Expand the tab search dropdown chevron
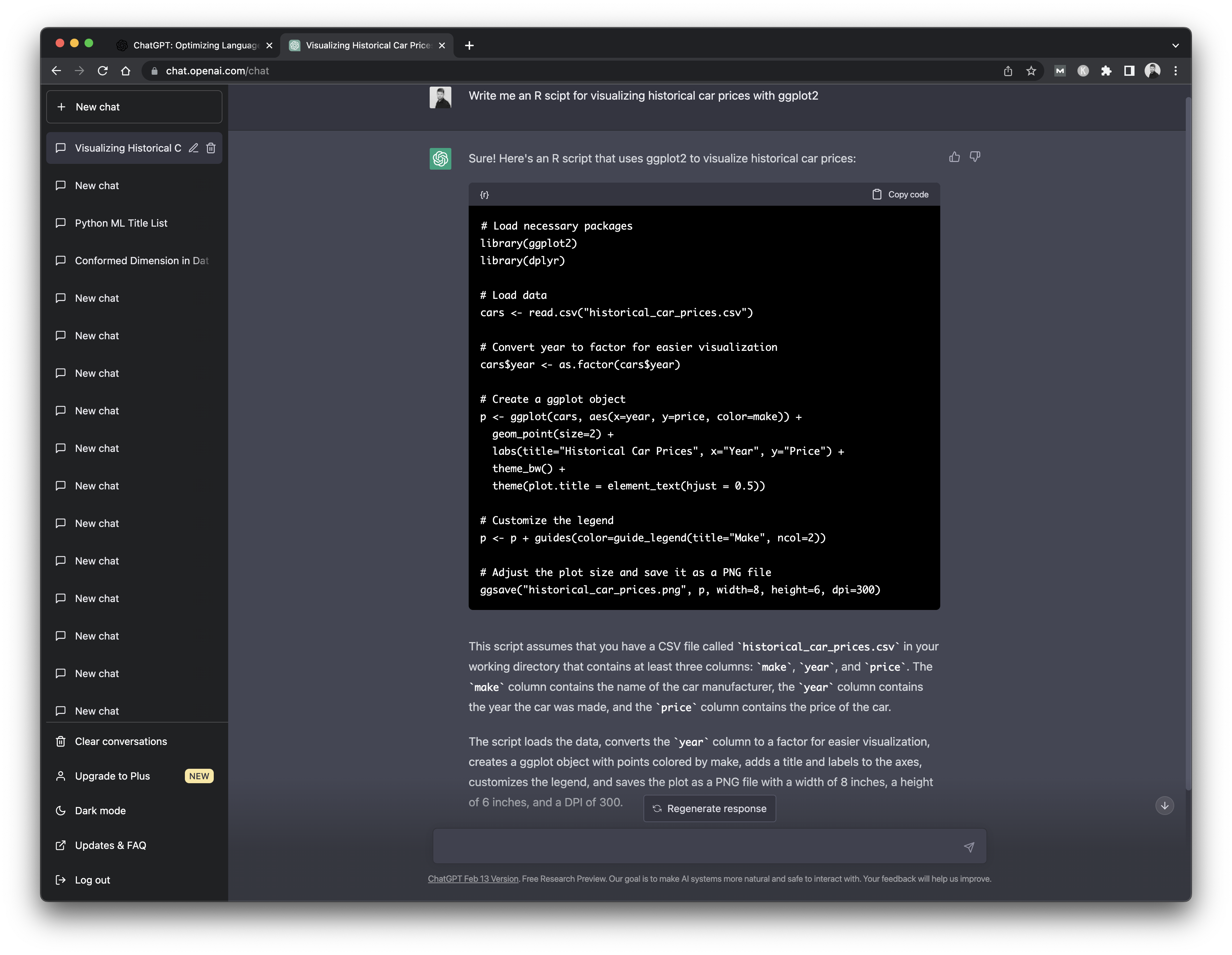The height and width of the screenshot is (955, 1232). click(1175, 46)
